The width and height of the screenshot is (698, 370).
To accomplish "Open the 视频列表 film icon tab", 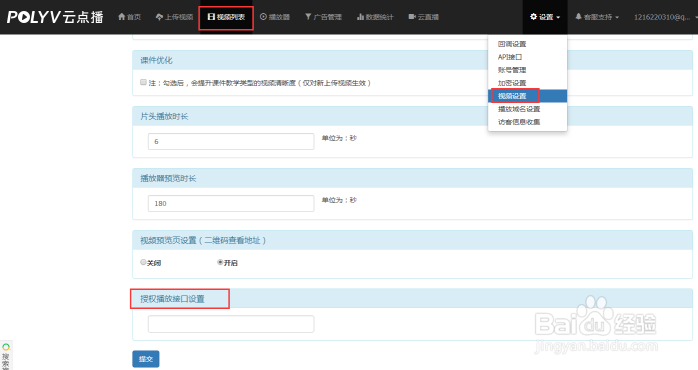I will pos(226,17).
